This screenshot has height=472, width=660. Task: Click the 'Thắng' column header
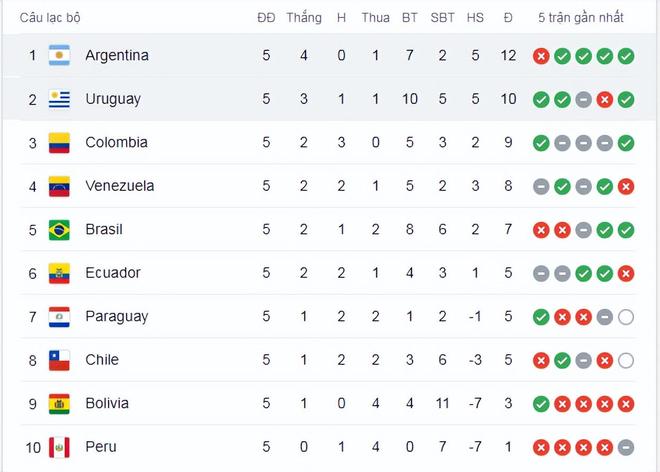click(304, 18)
